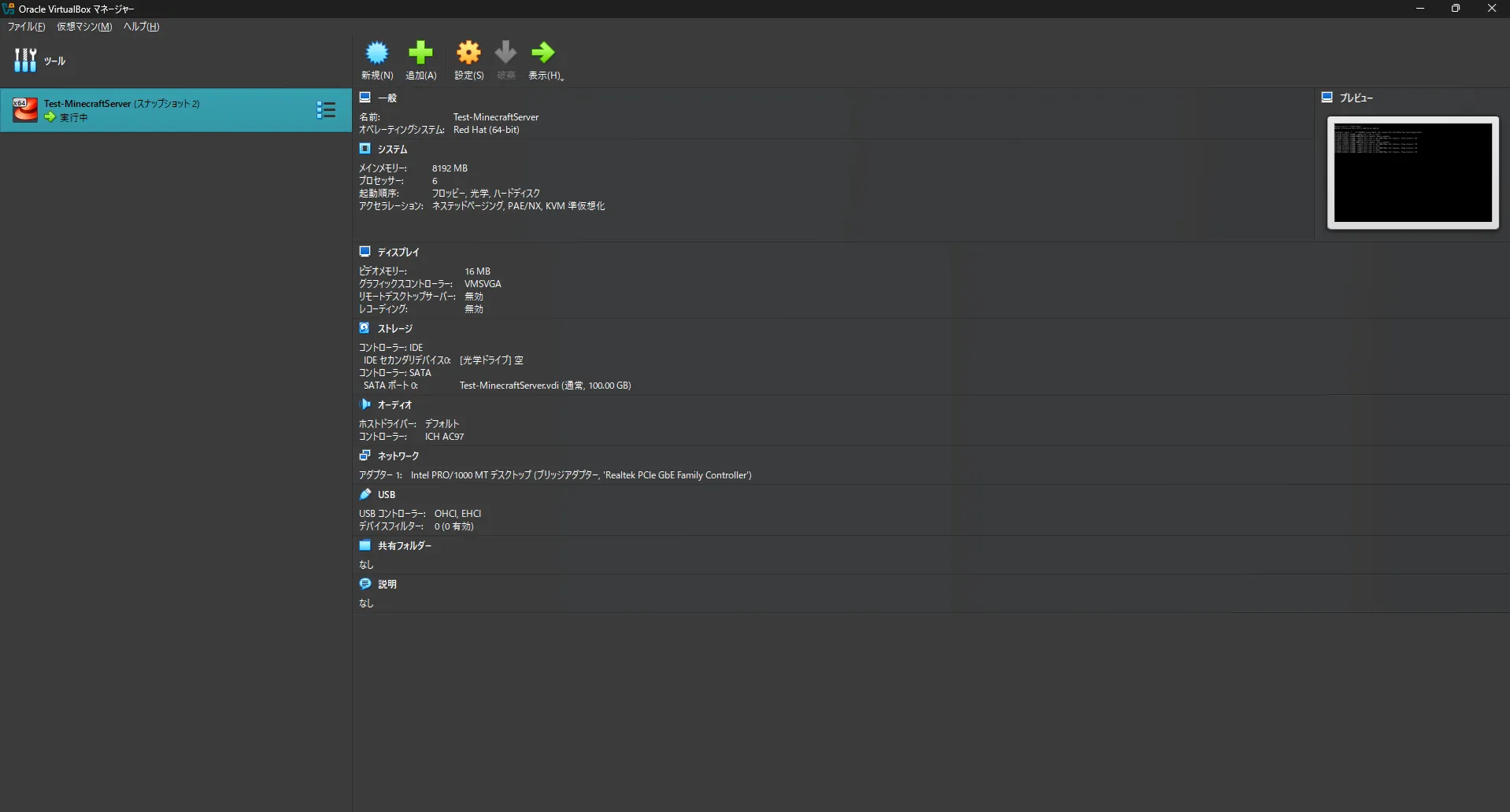Click the USB section icon

(x=365, y=493)
